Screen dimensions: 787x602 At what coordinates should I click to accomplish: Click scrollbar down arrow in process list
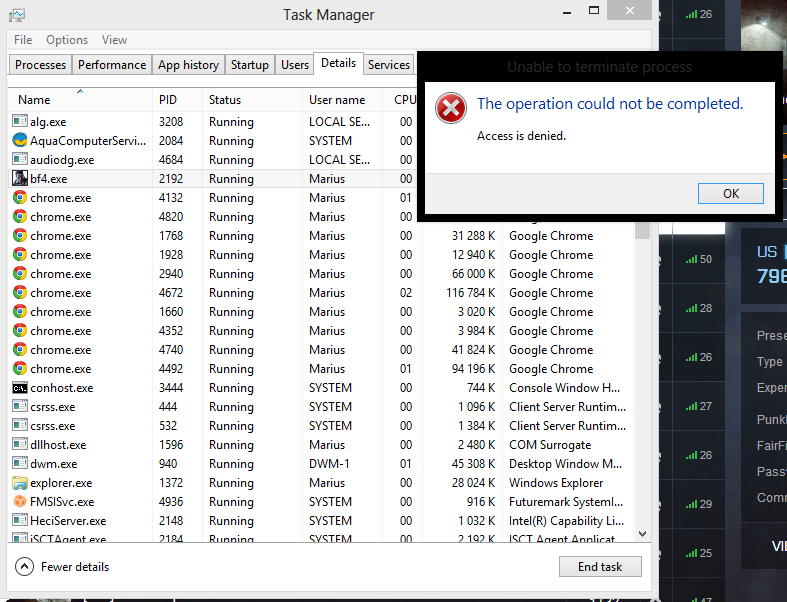pos(642,533)
